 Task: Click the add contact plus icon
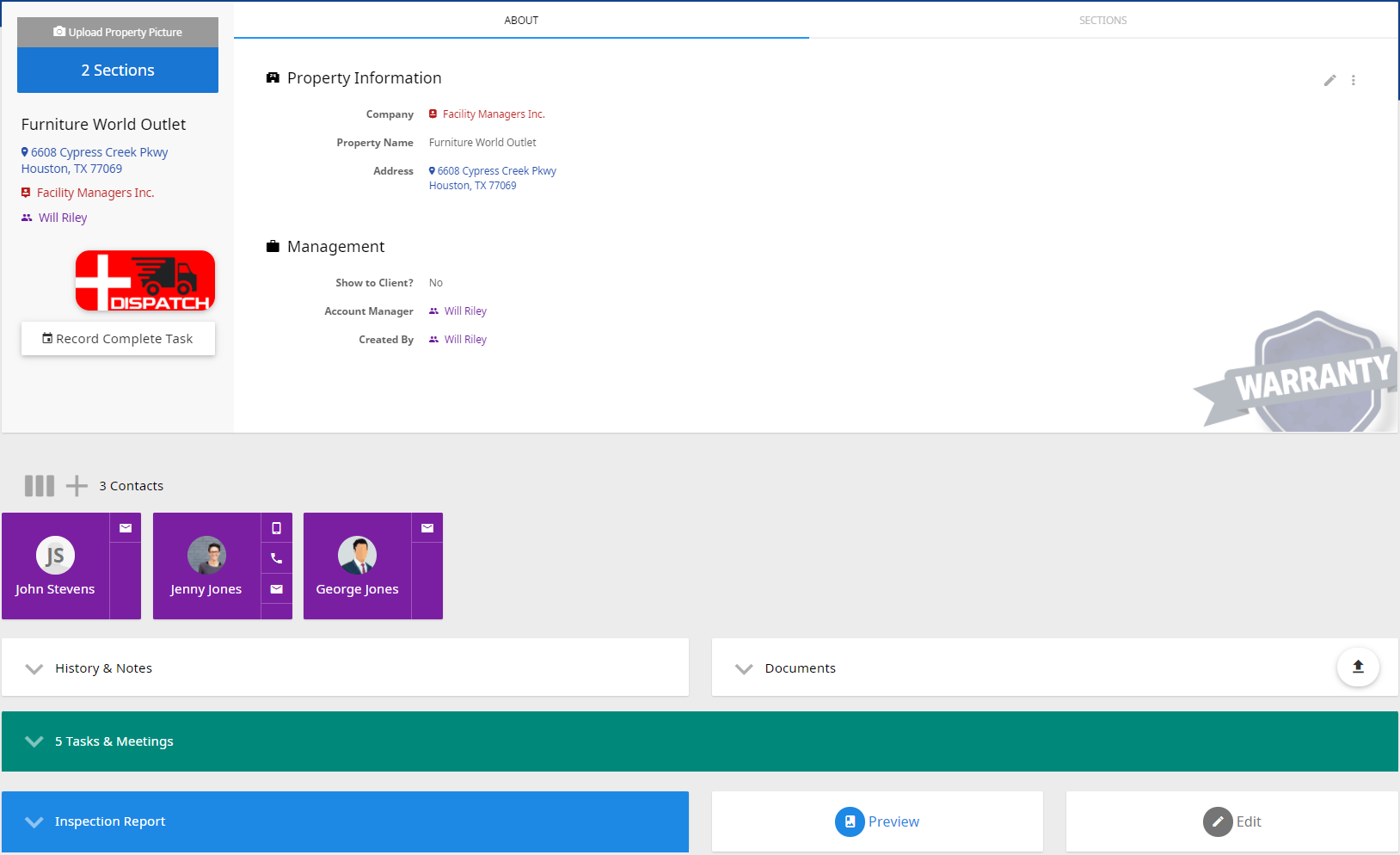click(x=77, y=486)
